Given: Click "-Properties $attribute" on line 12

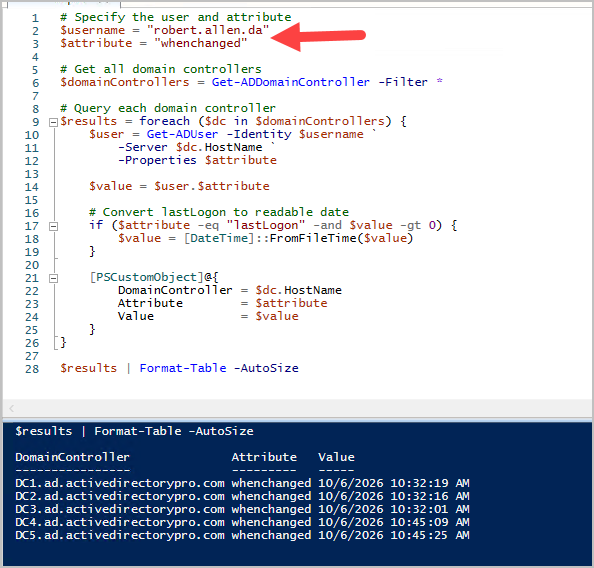Looking at the screenshot, I should (197, 160).
